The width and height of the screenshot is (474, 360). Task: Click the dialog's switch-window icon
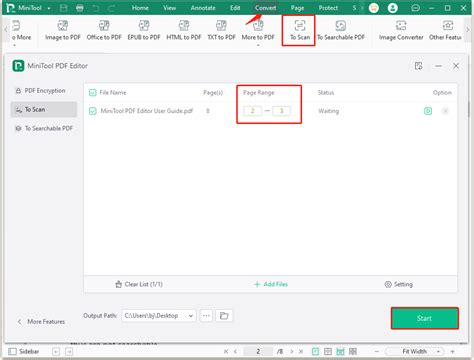(418, 66)
